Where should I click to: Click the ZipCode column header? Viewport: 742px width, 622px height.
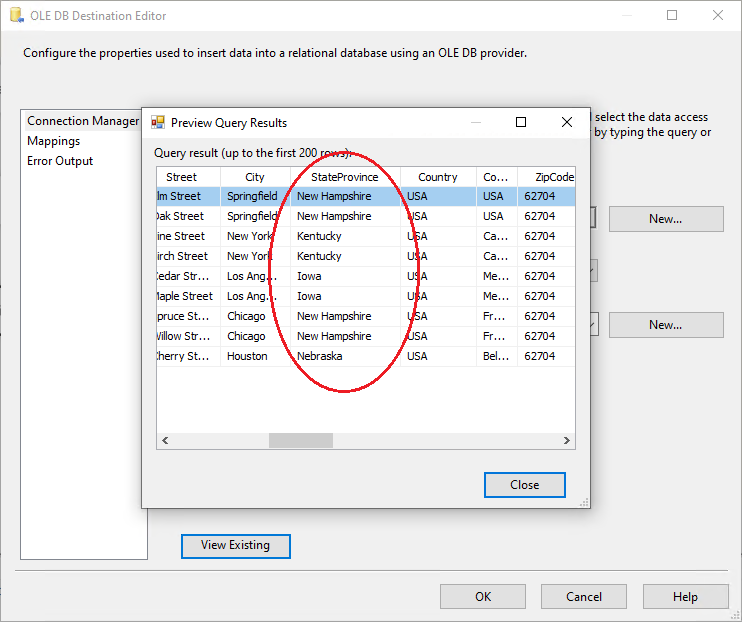point(547,177)
